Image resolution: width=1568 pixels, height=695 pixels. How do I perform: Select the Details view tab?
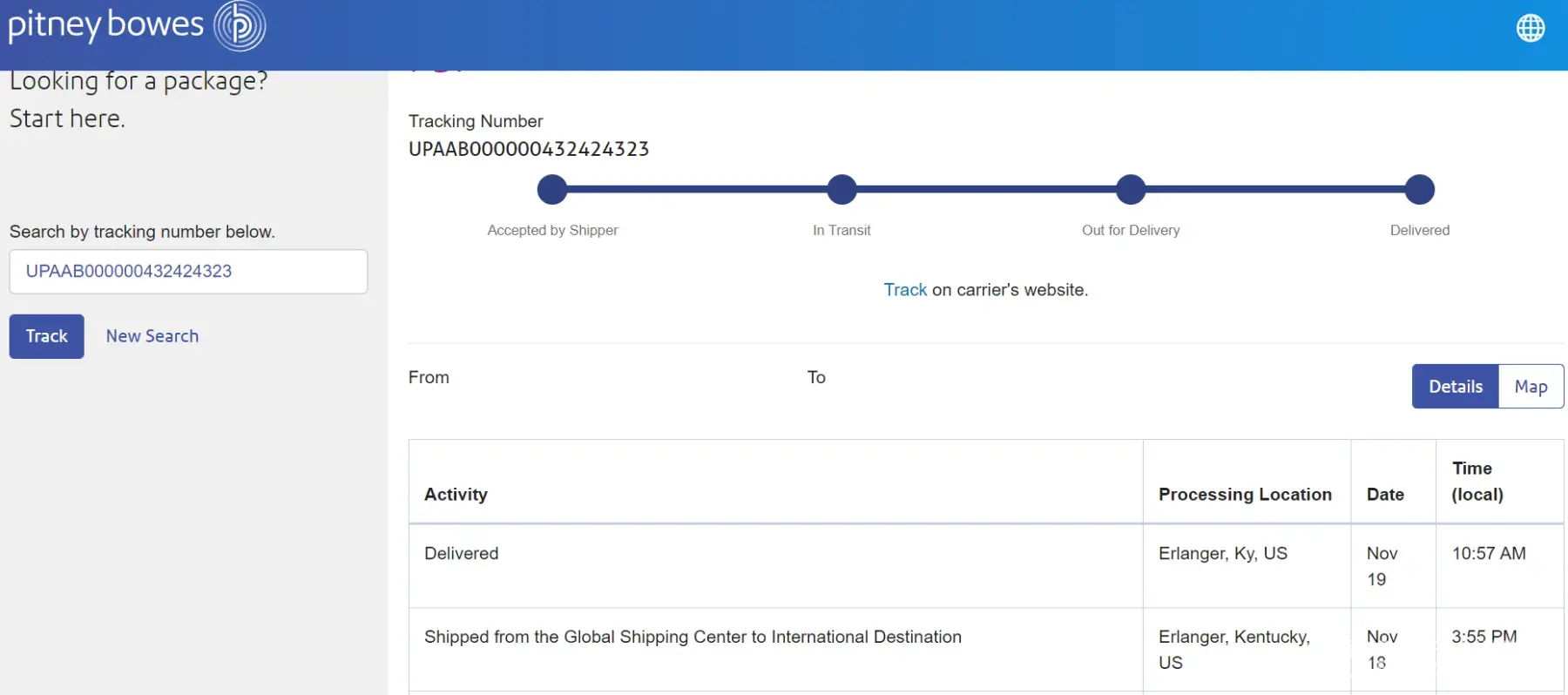click(x=1455, y=387)
